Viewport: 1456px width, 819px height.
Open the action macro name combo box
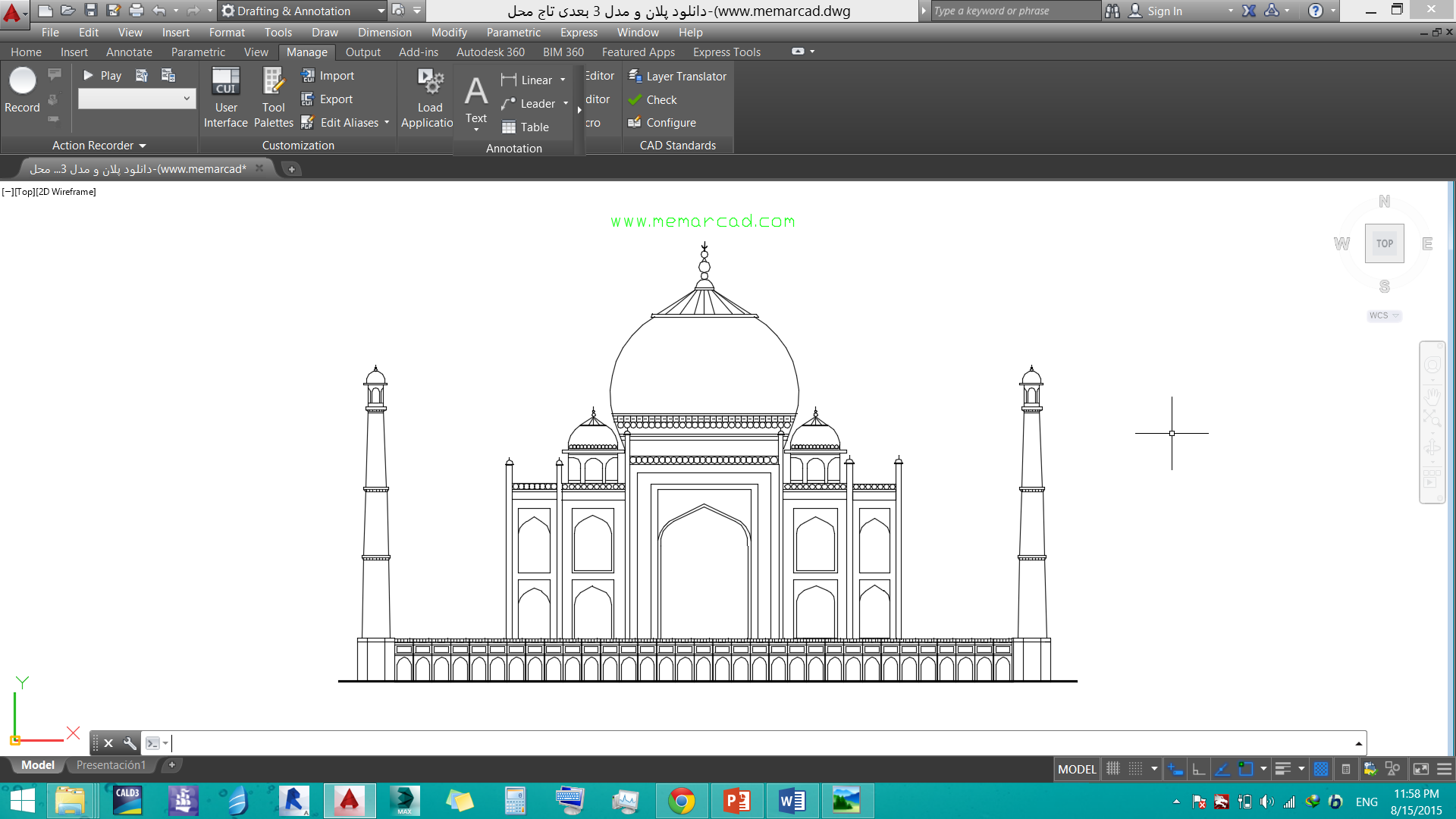click(x=137, y=99)
